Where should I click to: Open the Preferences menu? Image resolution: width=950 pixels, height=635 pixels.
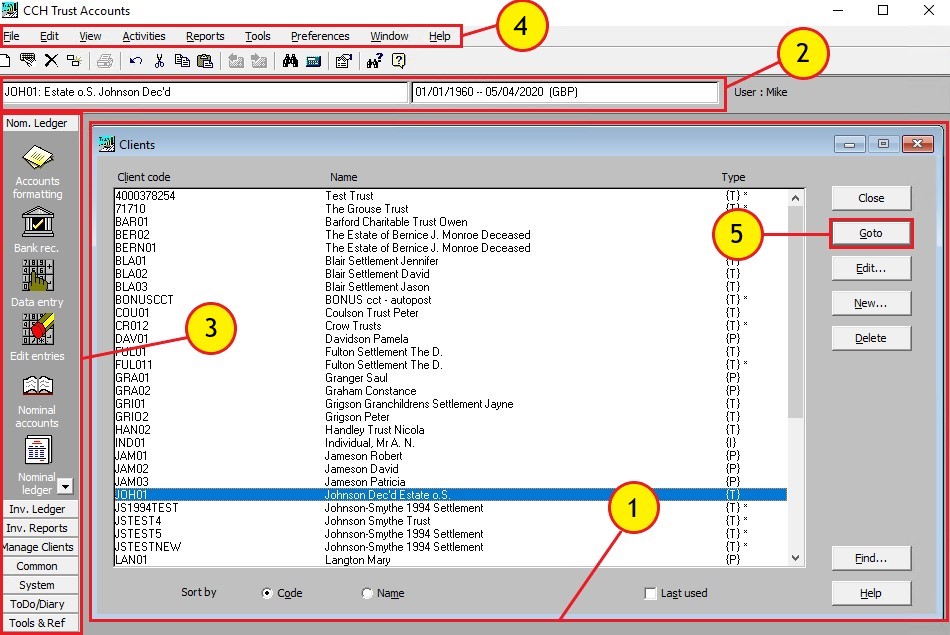(320, 36)
